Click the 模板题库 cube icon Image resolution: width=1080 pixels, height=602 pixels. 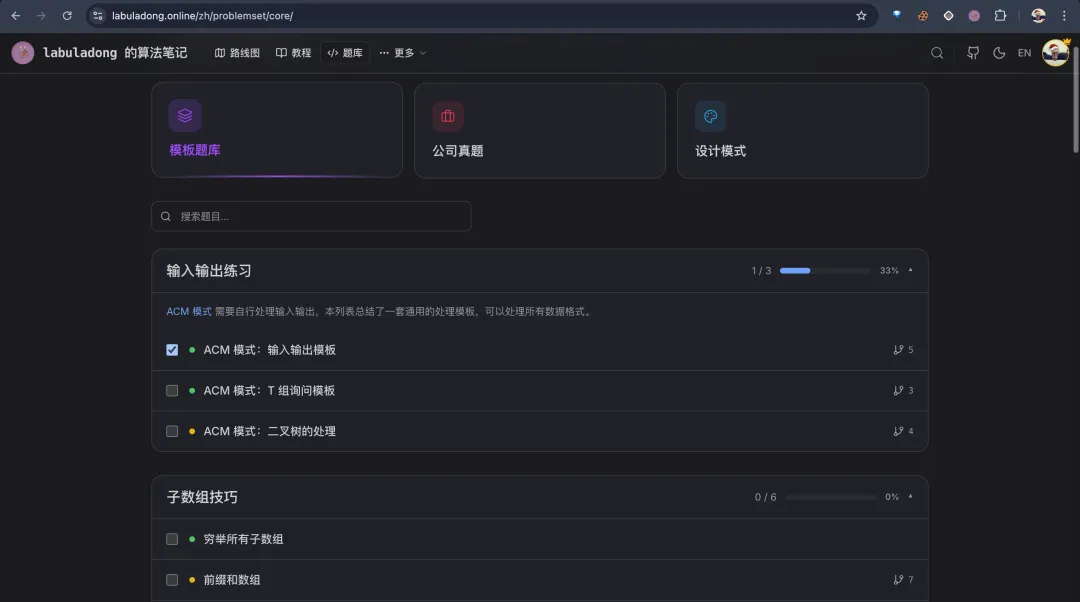tap(184, 115)
